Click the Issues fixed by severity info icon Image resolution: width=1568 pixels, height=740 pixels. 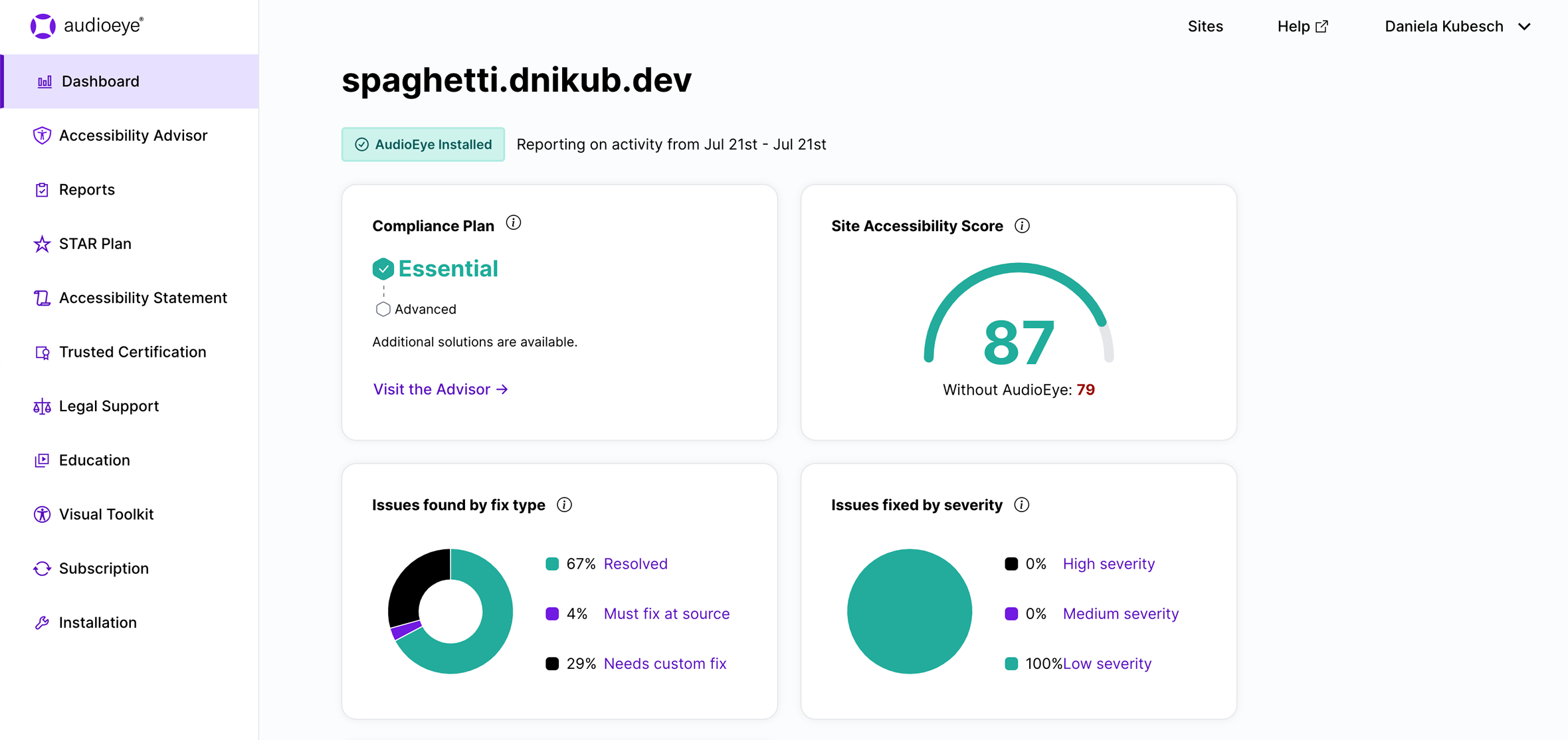(x=1022, y=505)
